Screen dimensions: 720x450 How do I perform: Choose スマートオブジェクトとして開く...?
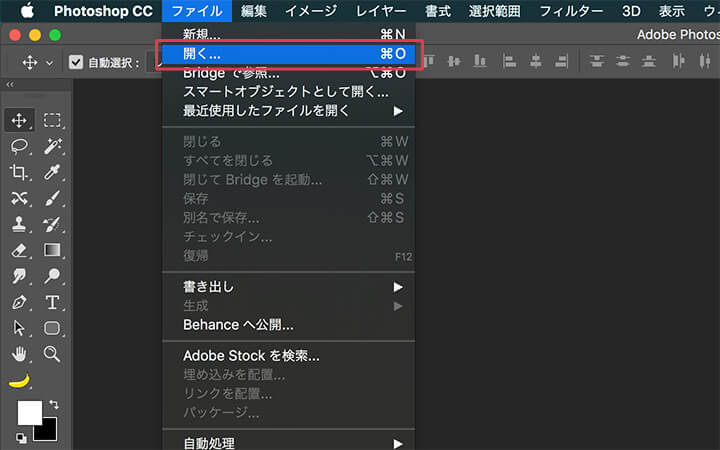point(289,92)
